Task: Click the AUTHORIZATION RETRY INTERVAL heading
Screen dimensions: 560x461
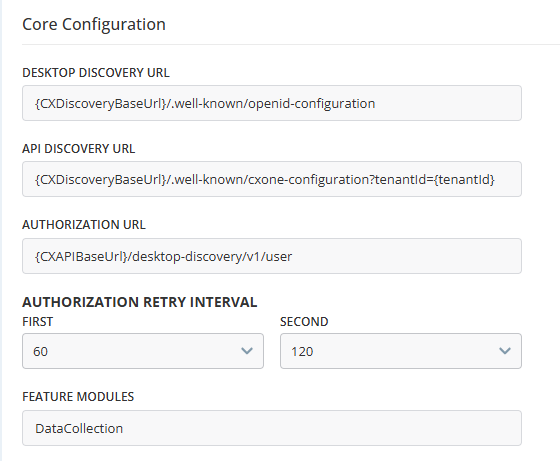Action: pos(140,302)
